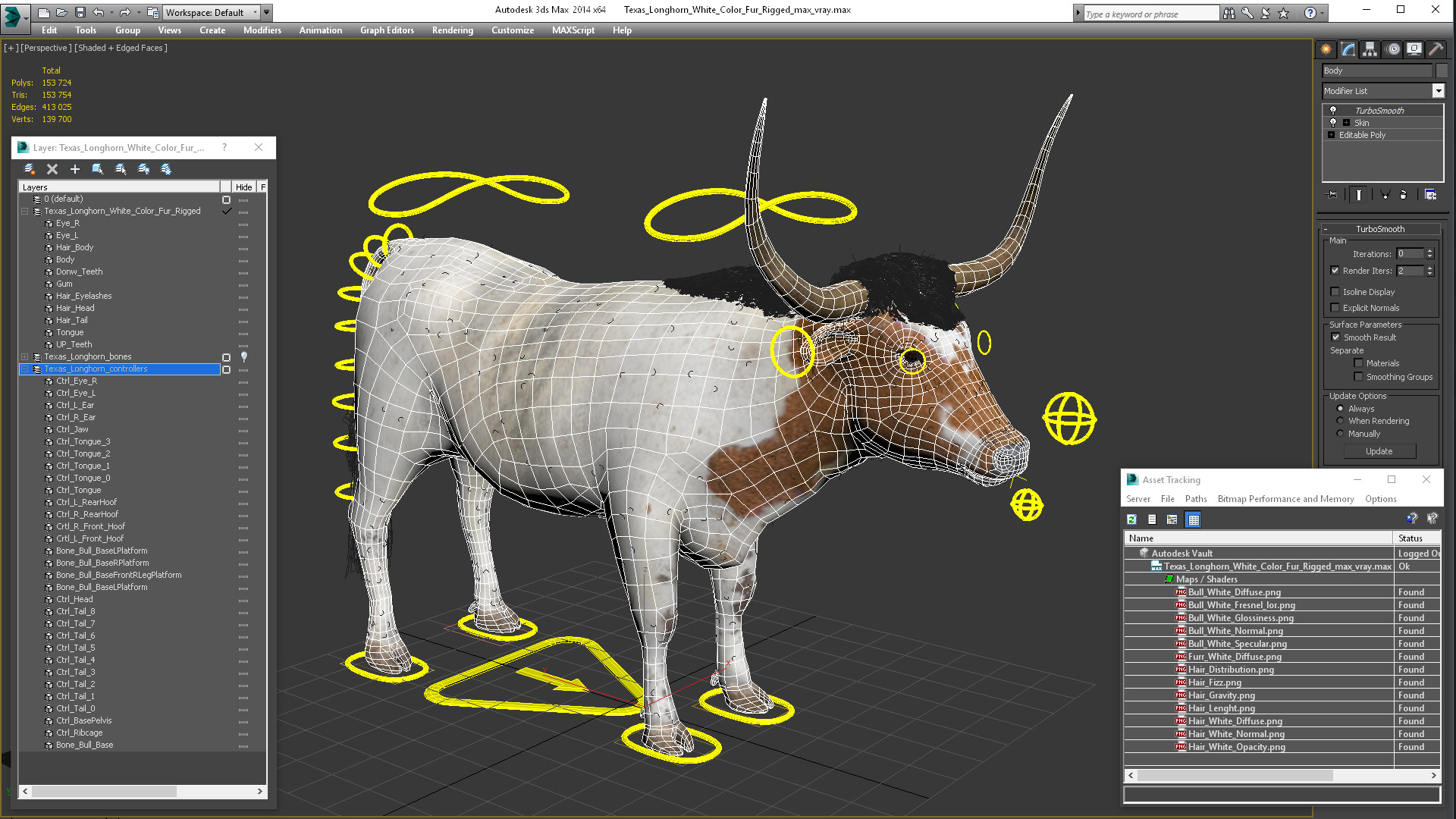Collapse TurboSmooth rollout

[x=1380, y=229]
